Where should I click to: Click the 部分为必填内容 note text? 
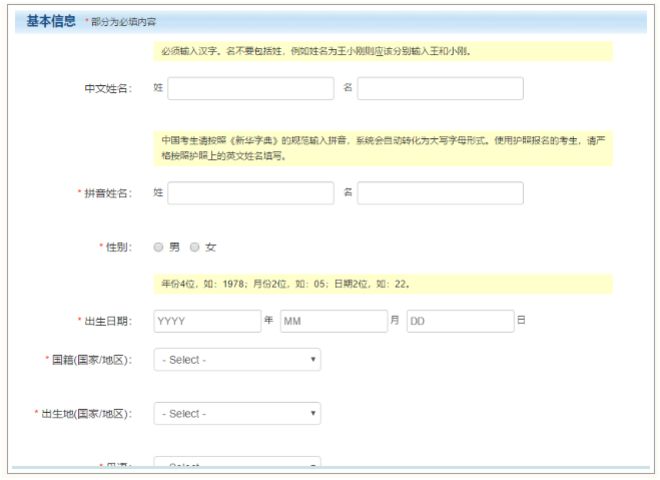123,22
